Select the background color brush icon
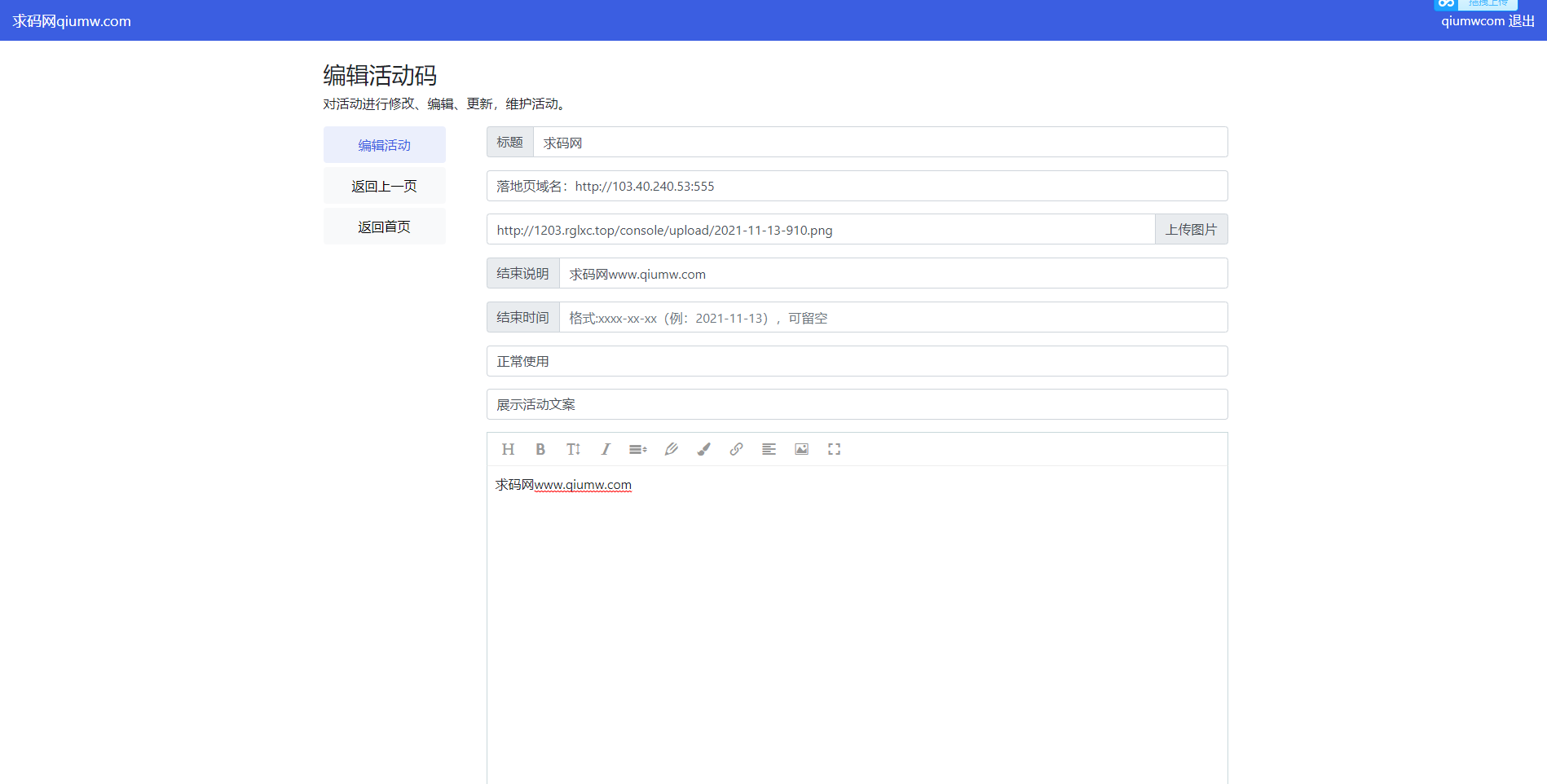Viewport: 1547px width, 784px height. [x=703, y=449]
